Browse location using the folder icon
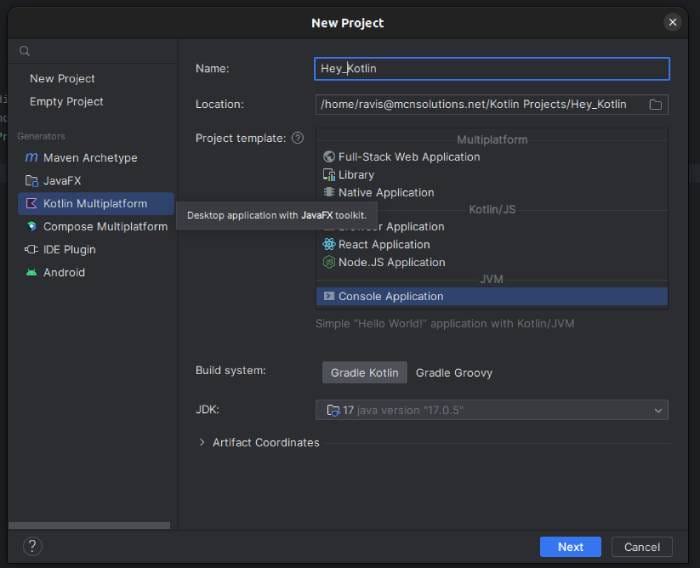700x568 pixels. 655,105
